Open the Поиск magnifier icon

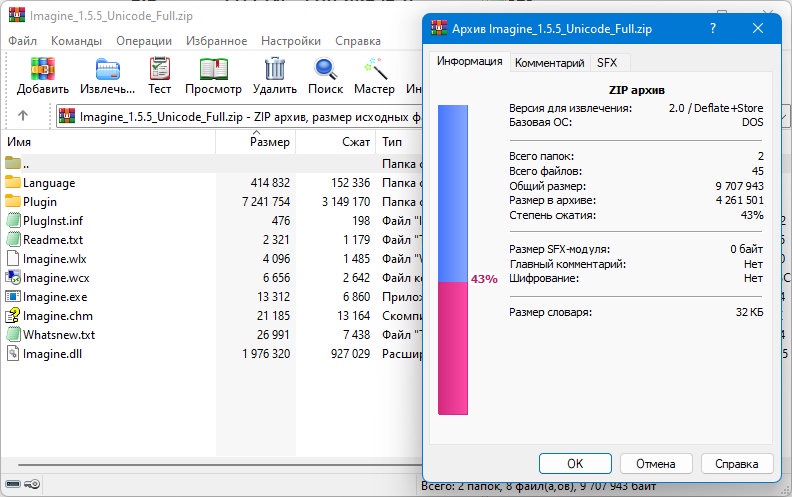[325, 69]
